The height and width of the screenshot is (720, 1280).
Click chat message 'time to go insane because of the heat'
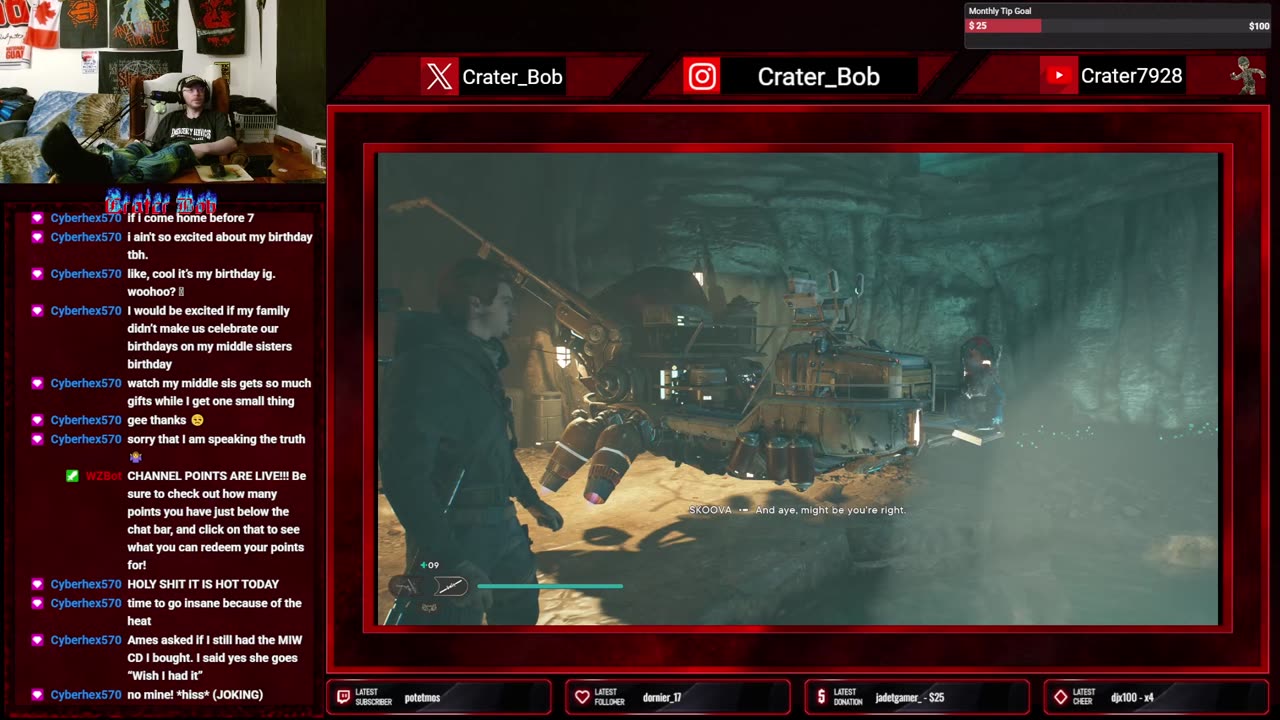coord(214,612)
